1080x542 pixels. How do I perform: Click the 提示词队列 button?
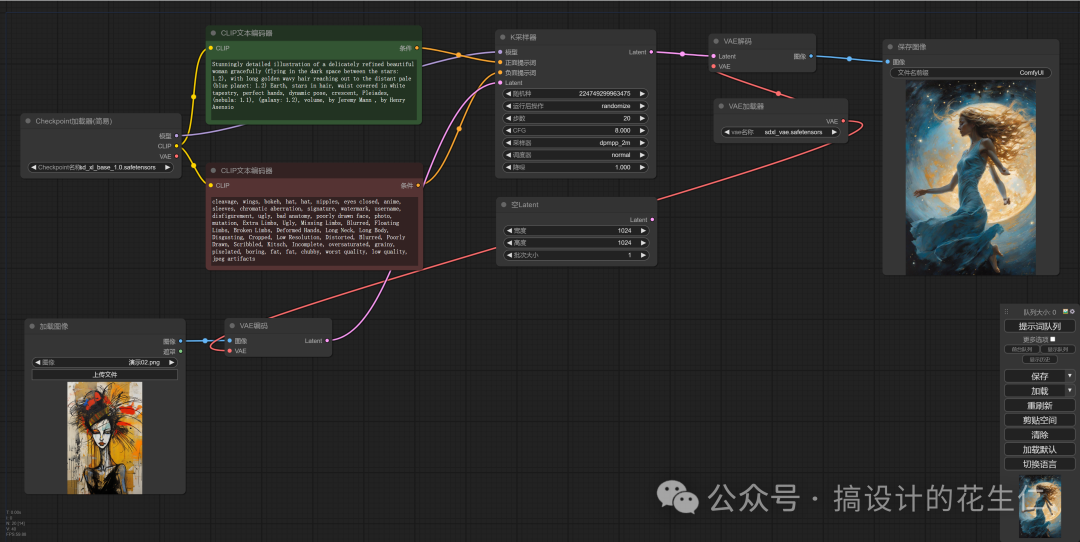1039,326
